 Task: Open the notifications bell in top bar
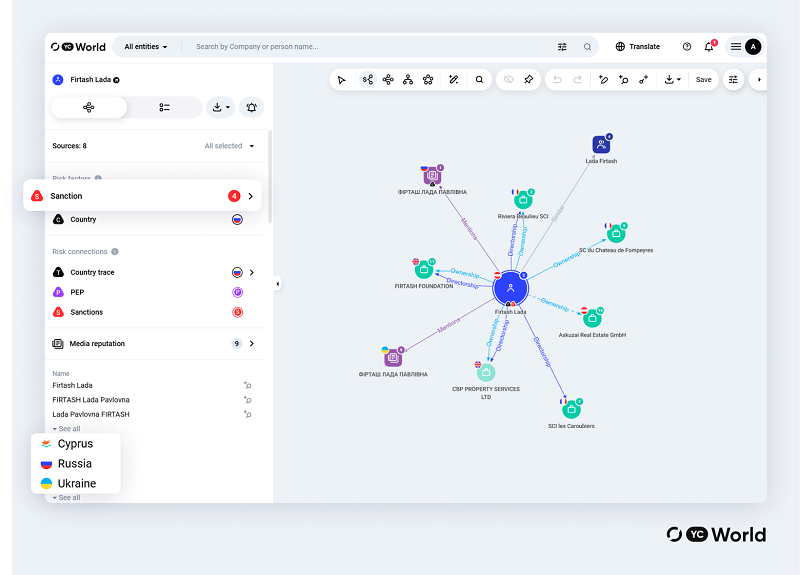pyautogui.click(x=709, y=46)
